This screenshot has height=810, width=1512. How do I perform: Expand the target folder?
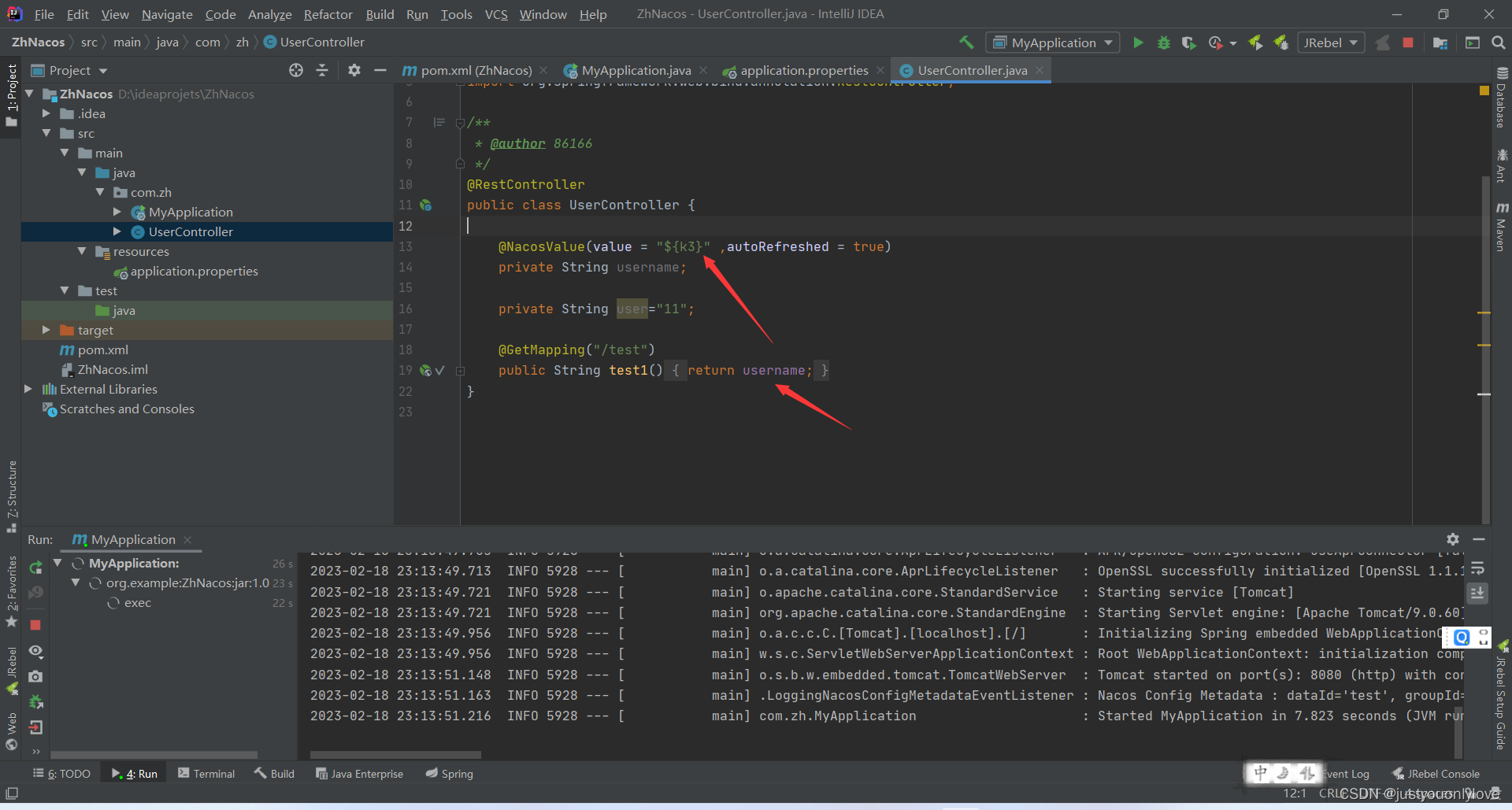pyautogui.click(x=46, y=330)
